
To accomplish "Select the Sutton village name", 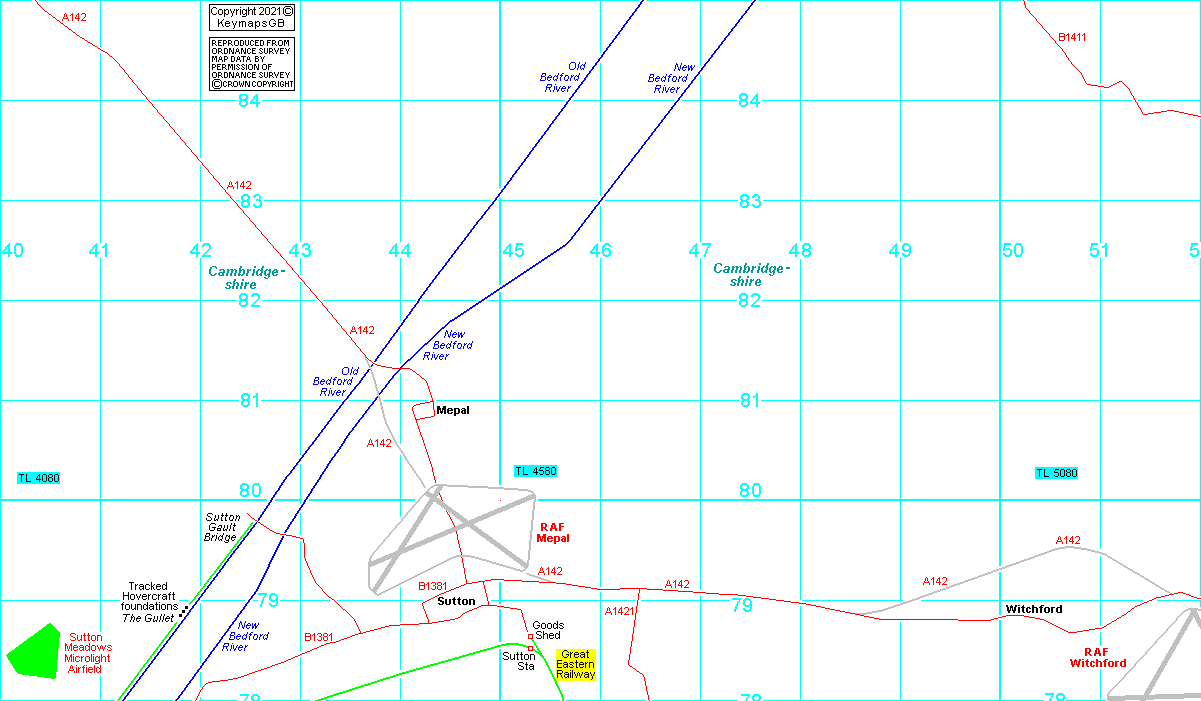I will tap(456, 601).
